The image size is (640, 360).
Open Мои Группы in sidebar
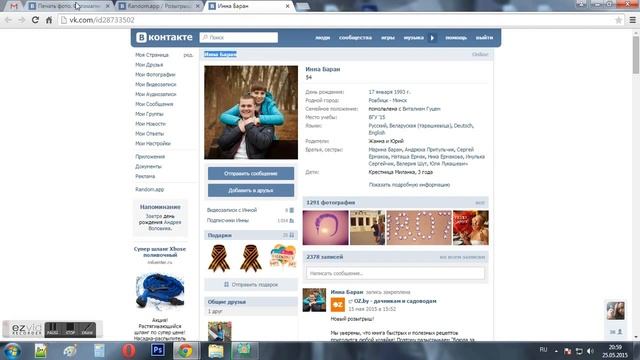(x=149, y=114)
